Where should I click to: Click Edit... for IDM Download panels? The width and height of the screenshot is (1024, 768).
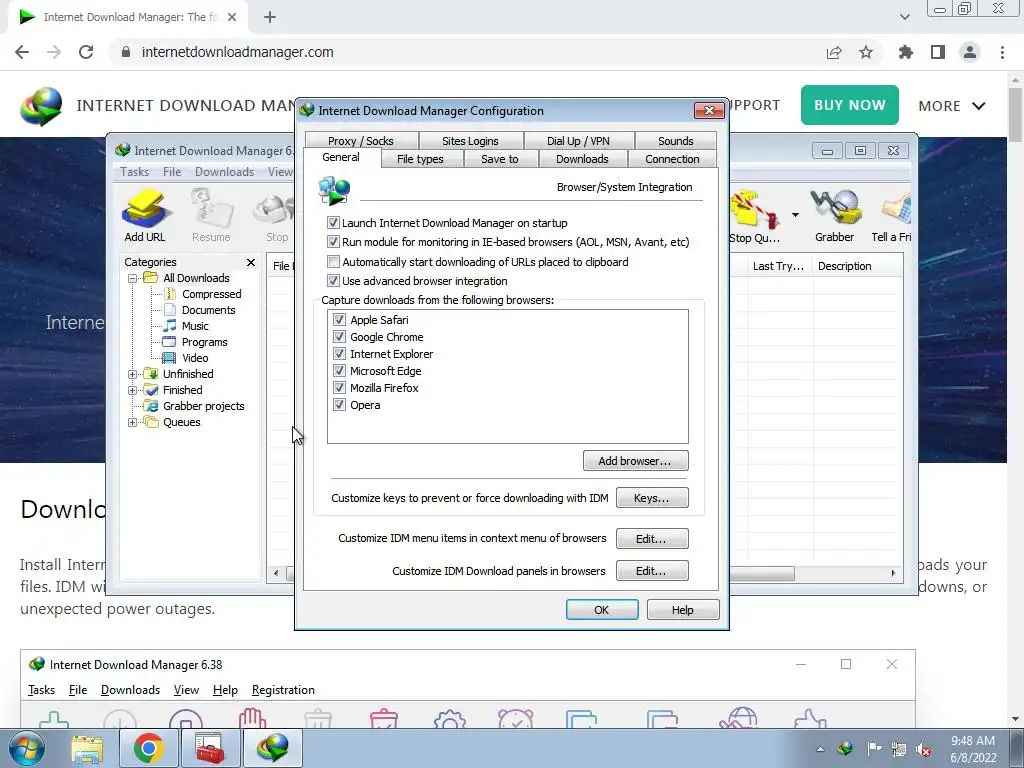pyautogui.click(x=652, y=571)
